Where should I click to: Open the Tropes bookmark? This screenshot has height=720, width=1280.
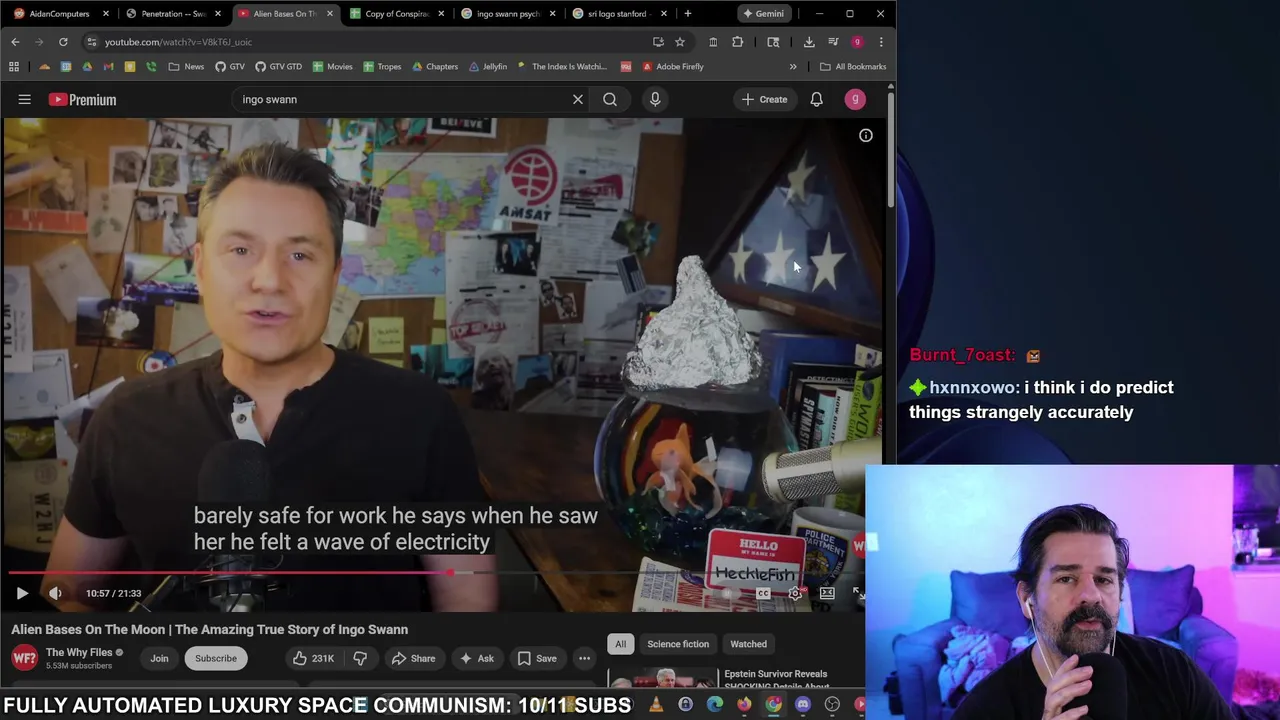[x=382, y=67]
